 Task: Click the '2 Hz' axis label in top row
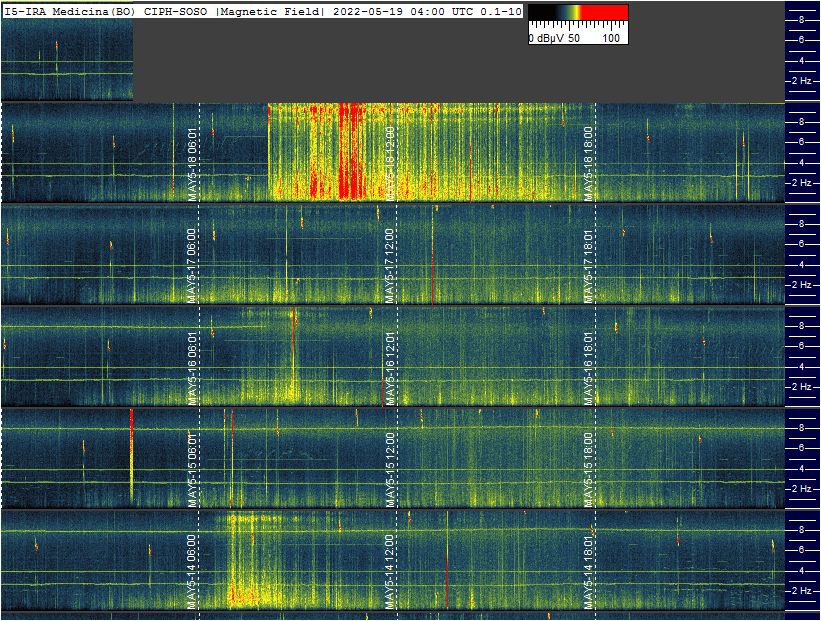point(802,81)
